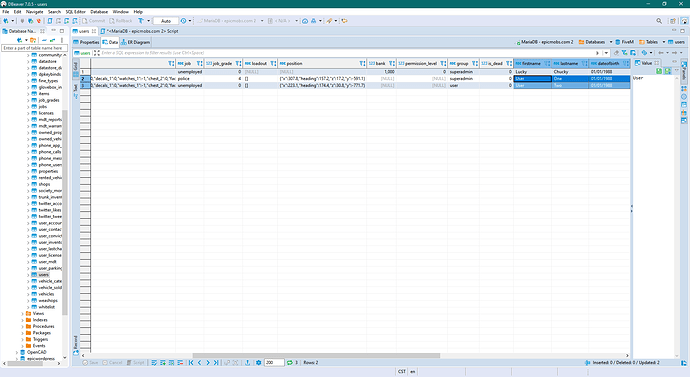This screenshot has height=377, width=690.
Task: Expand the OpenCAD database node
Action: 17,352
